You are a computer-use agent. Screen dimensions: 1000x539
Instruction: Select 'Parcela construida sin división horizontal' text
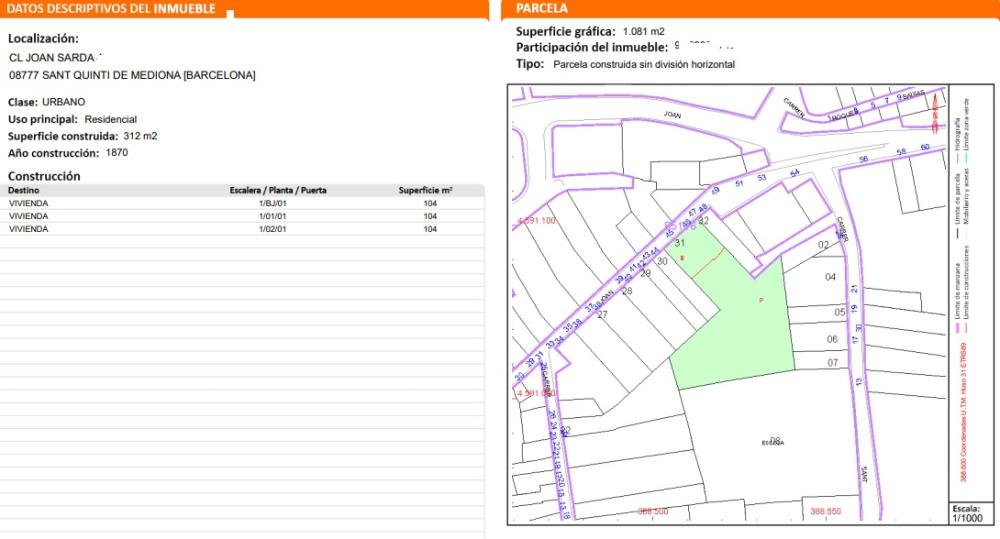[644, 64]
